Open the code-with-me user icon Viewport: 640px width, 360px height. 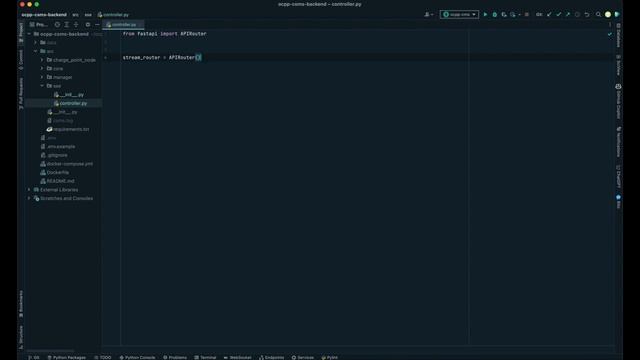pyautogui.click(x=429, y=14)
